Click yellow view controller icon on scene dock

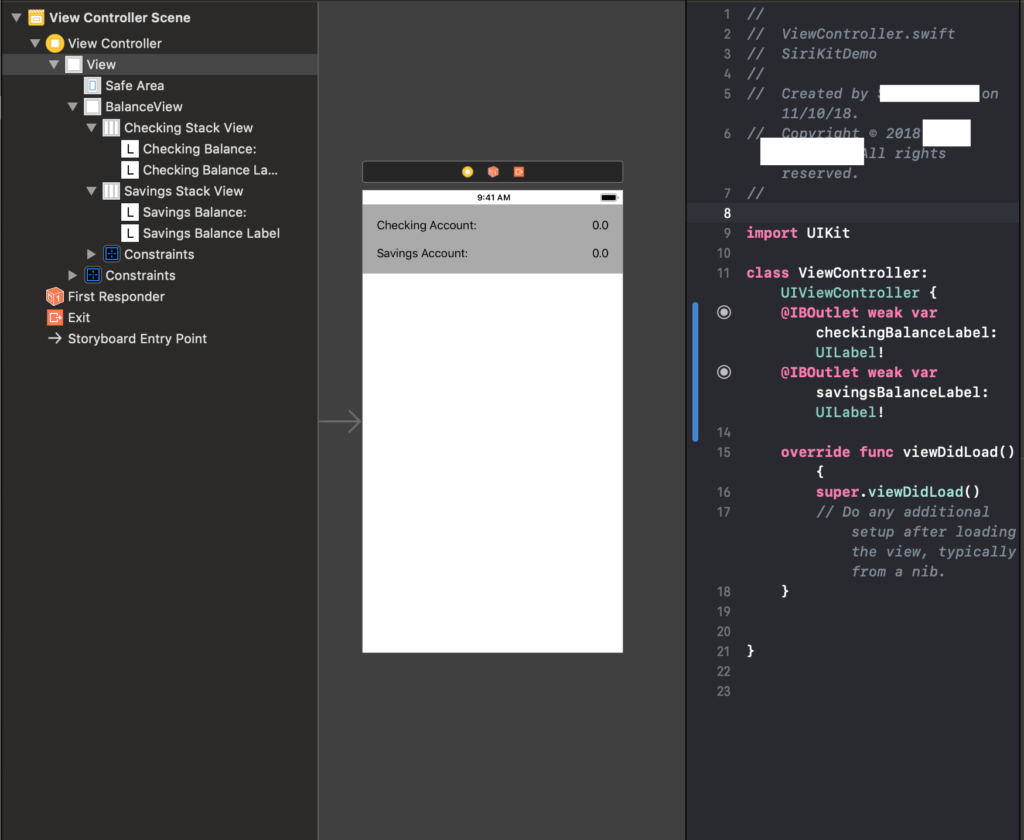tap(467, 172)
